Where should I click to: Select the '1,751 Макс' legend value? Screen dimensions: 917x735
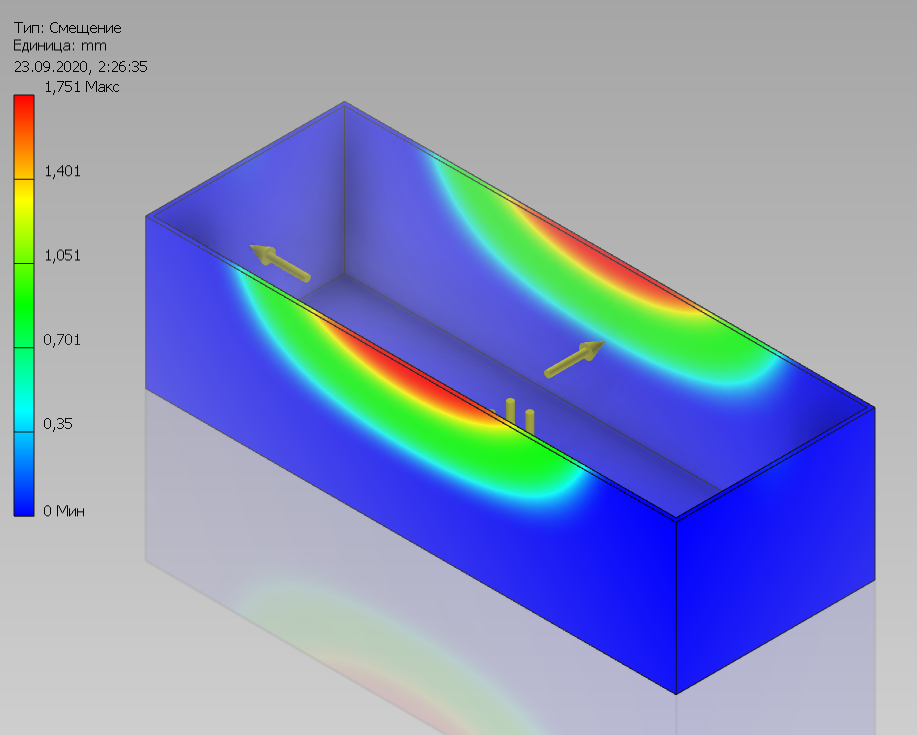click(82, 87)
